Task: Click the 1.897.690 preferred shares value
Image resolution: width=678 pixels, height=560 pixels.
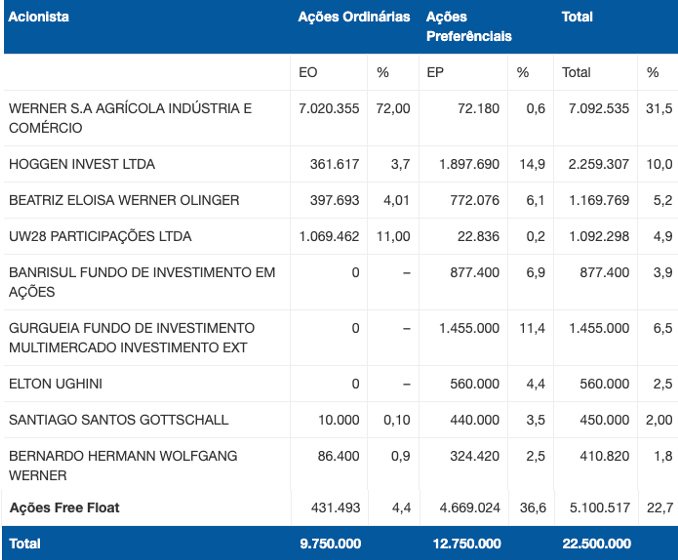Action: 469,164
